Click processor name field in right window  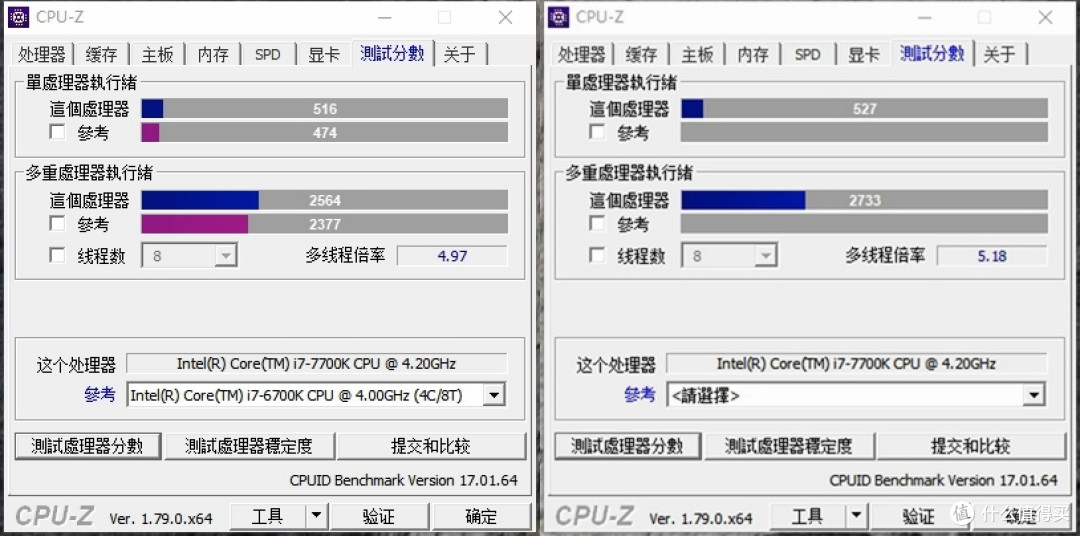pos(857,363)
